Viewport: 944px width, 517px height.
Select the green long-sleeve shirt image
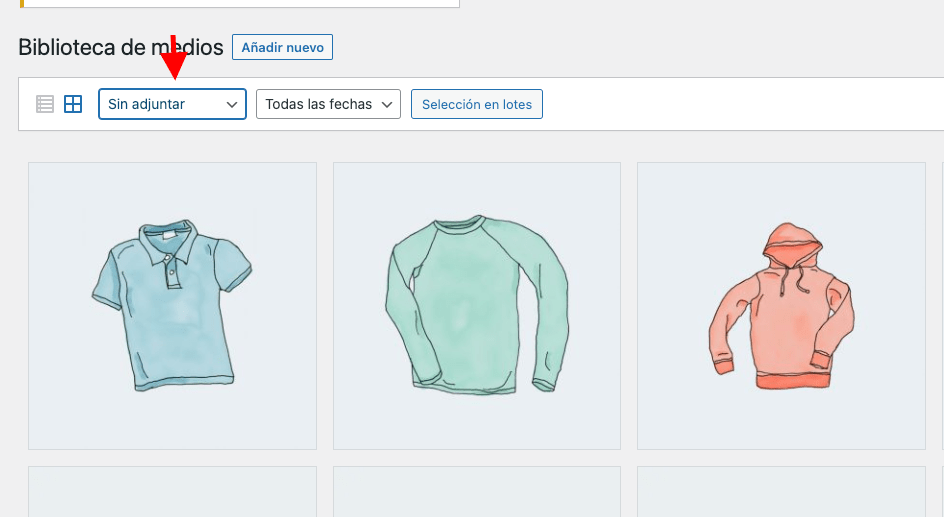point(477,306)
